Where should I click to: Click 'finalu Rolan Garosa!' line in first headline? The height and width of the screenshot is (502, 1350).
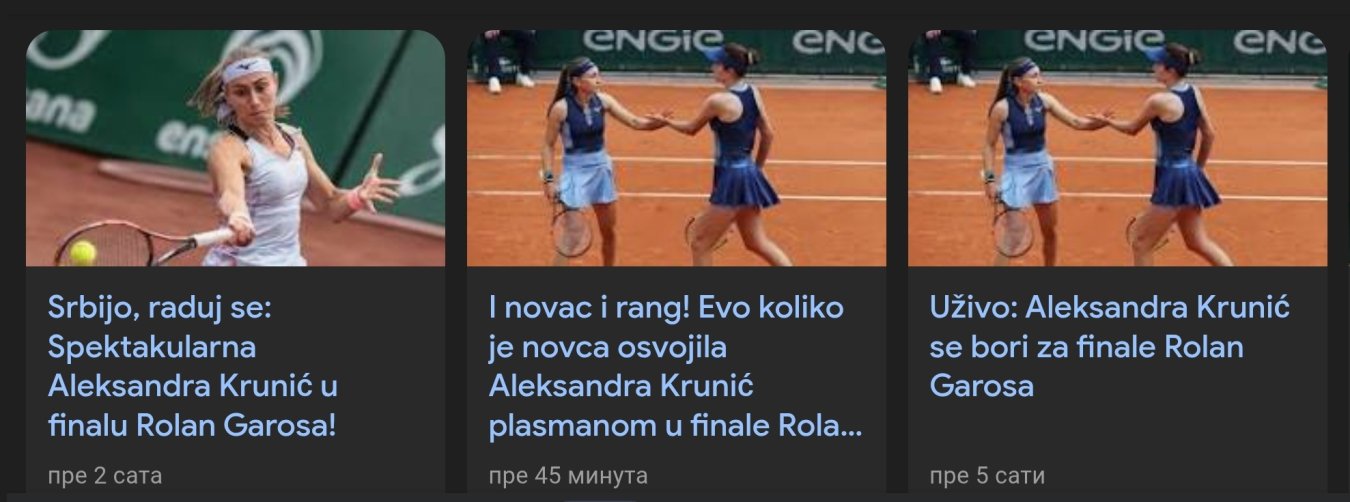pyautogui.click(x=192, y=427)
